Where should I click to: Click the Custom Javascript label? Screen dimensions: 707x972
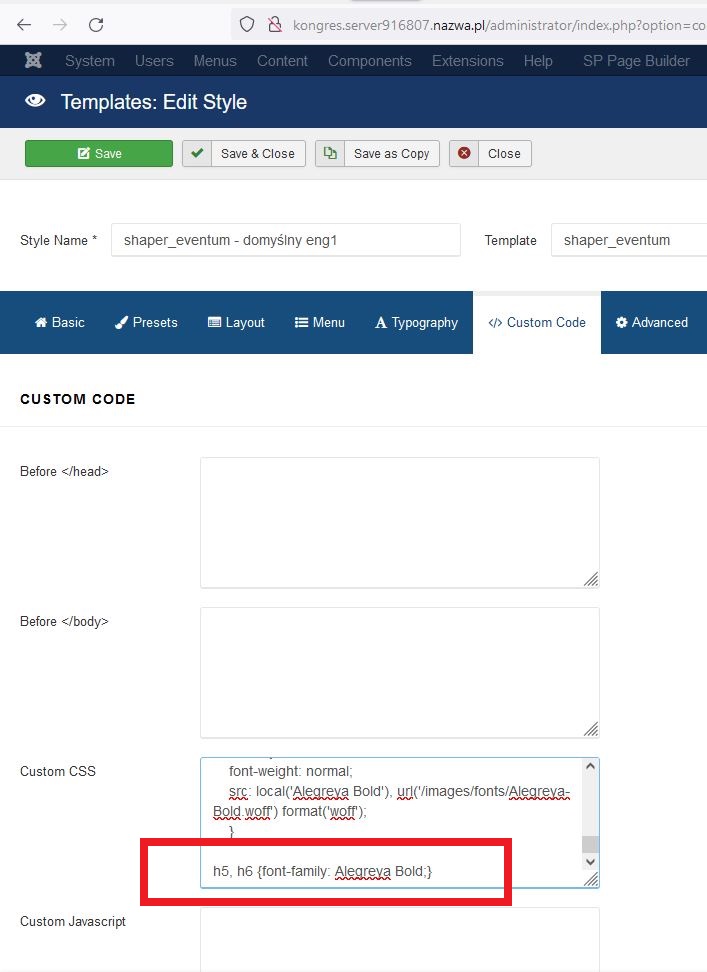(x=72, y=921)
